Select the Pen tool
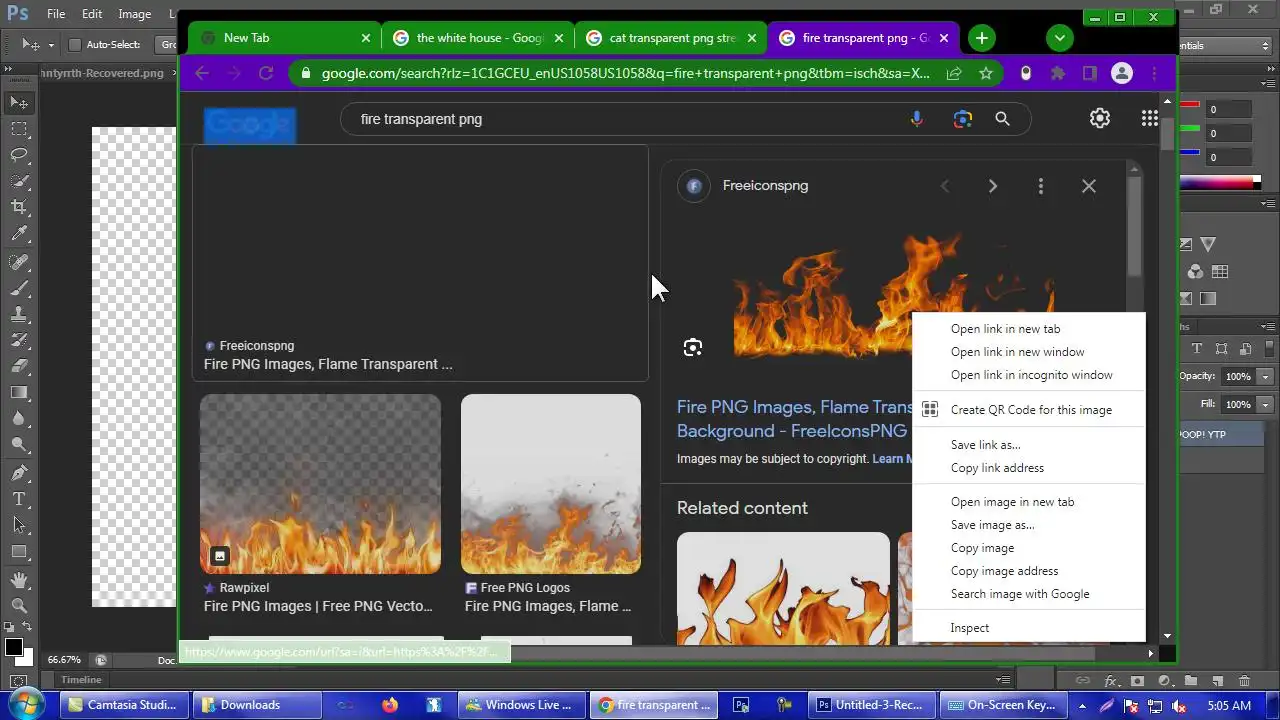 (x=19, y=472)
